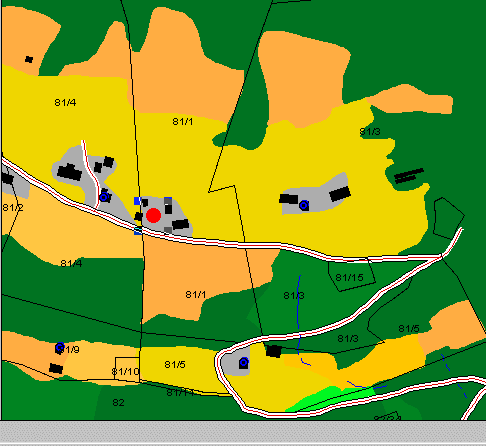Click the small black building in the top-left orange field

29,59
